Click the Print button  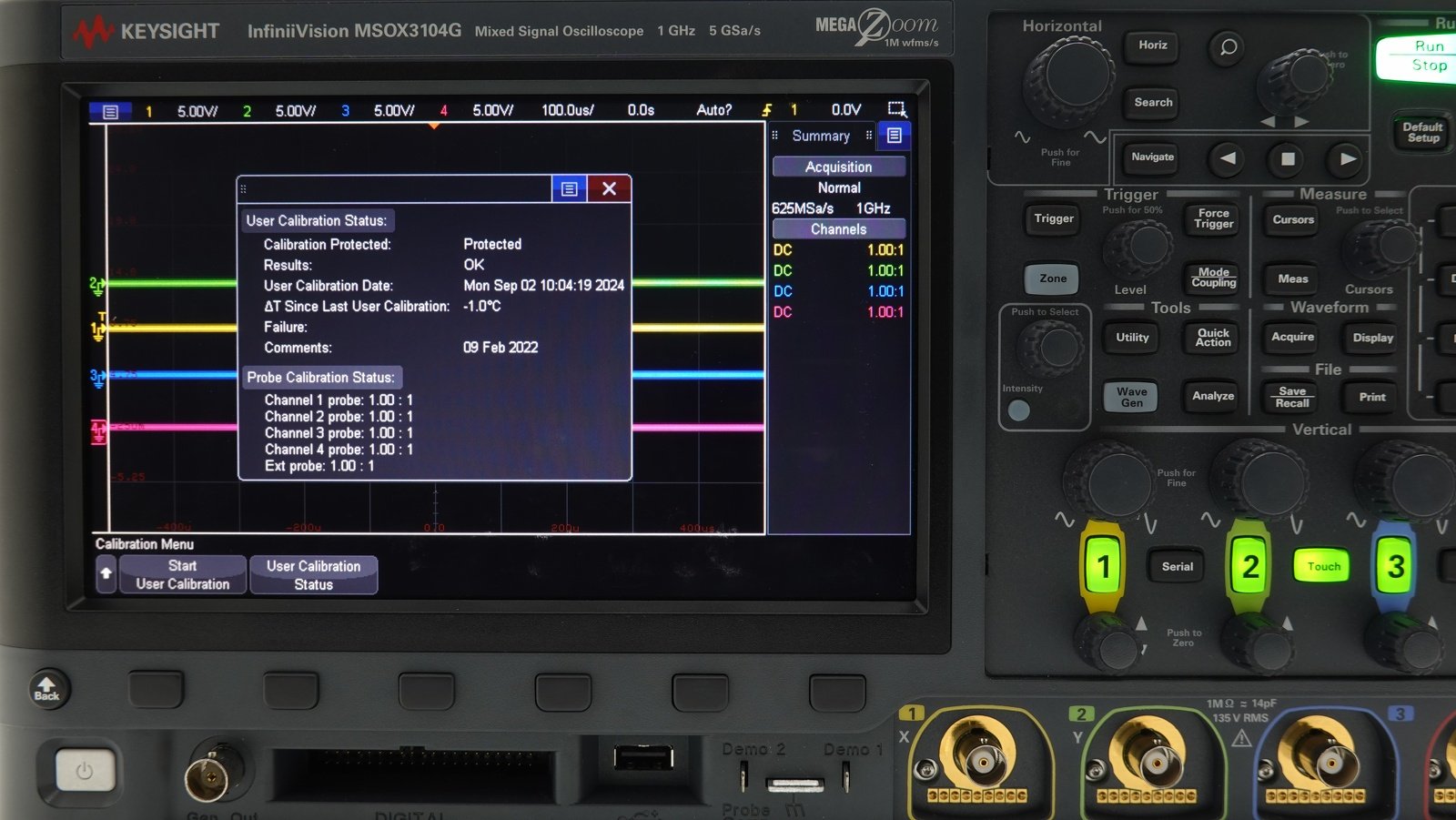[x=1372, y=397]
